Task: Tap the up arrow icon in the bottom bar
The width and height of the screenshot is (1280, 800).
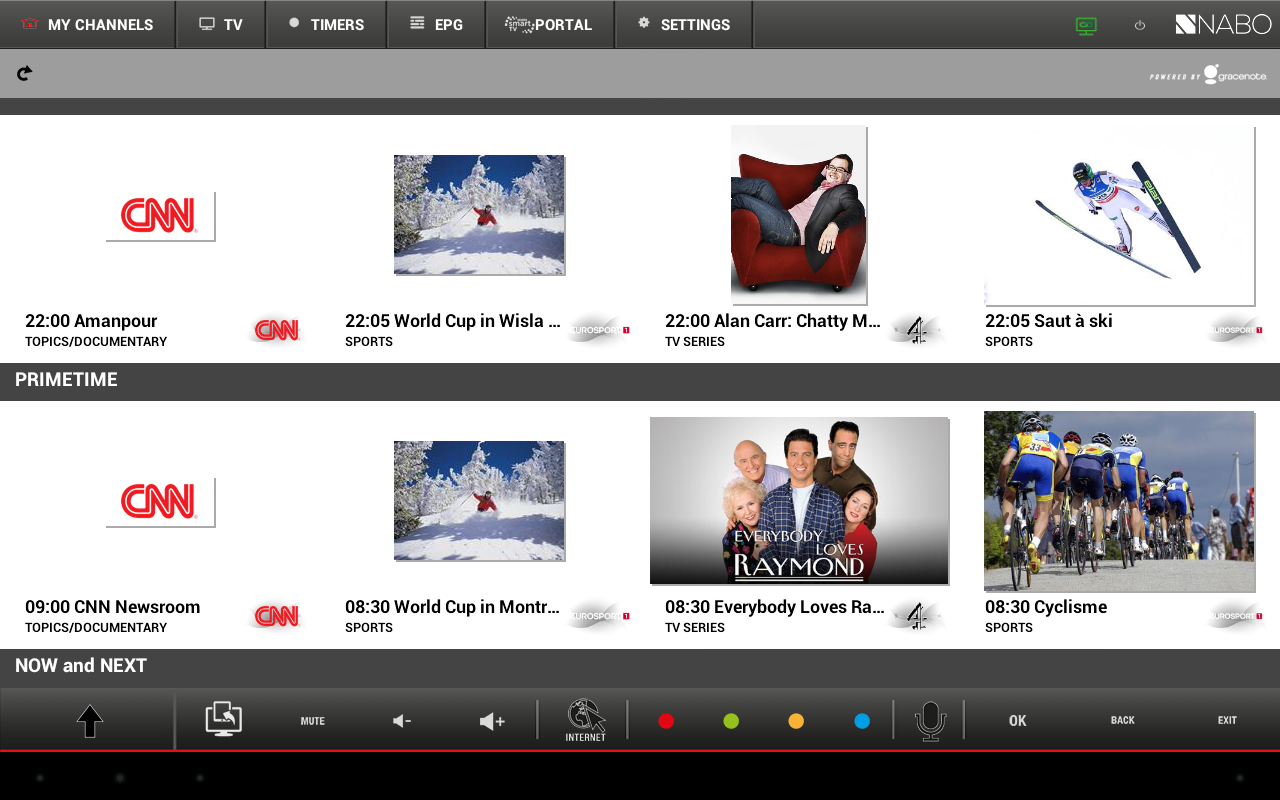Action: 90,721
